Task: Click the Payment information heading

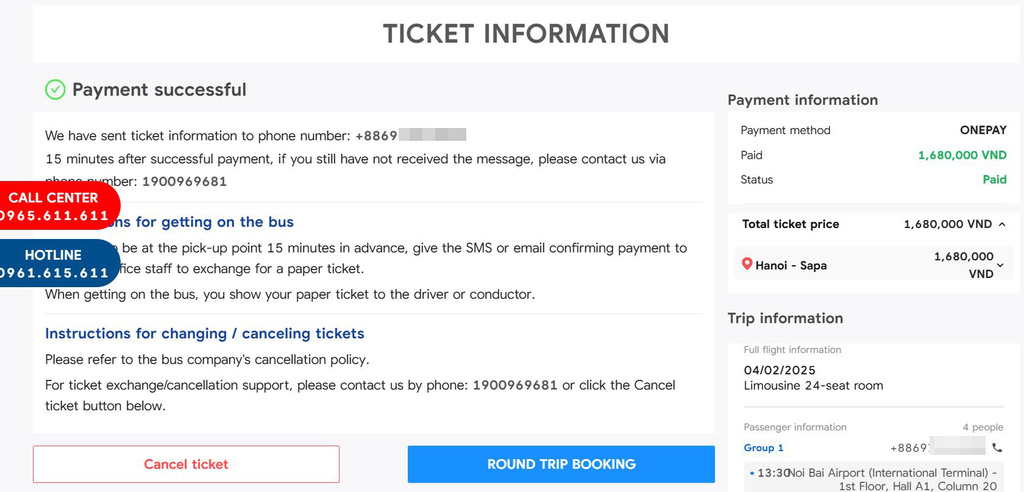Action: click(x=802, y=100)
